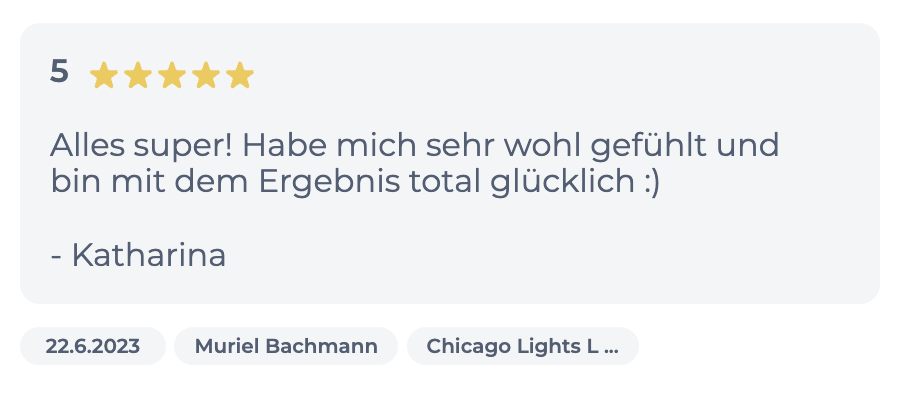Click the reviewer name Katharina
Viewport: 908px width, 394px height.
click(148, 255)
